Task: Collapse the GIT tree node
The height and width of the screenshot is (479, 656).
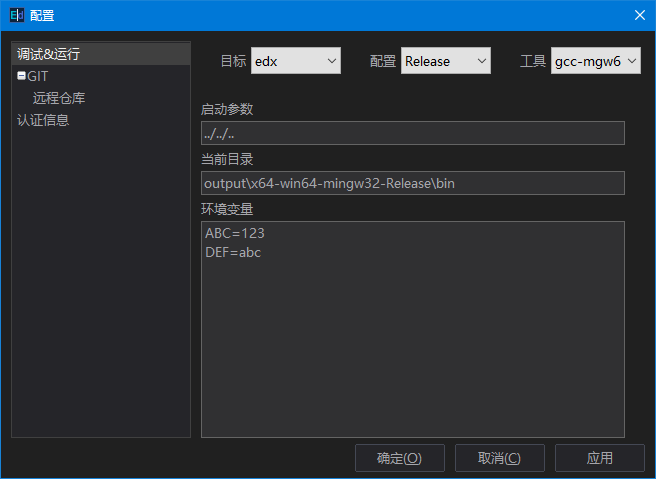Action: [x=21, y=76]
